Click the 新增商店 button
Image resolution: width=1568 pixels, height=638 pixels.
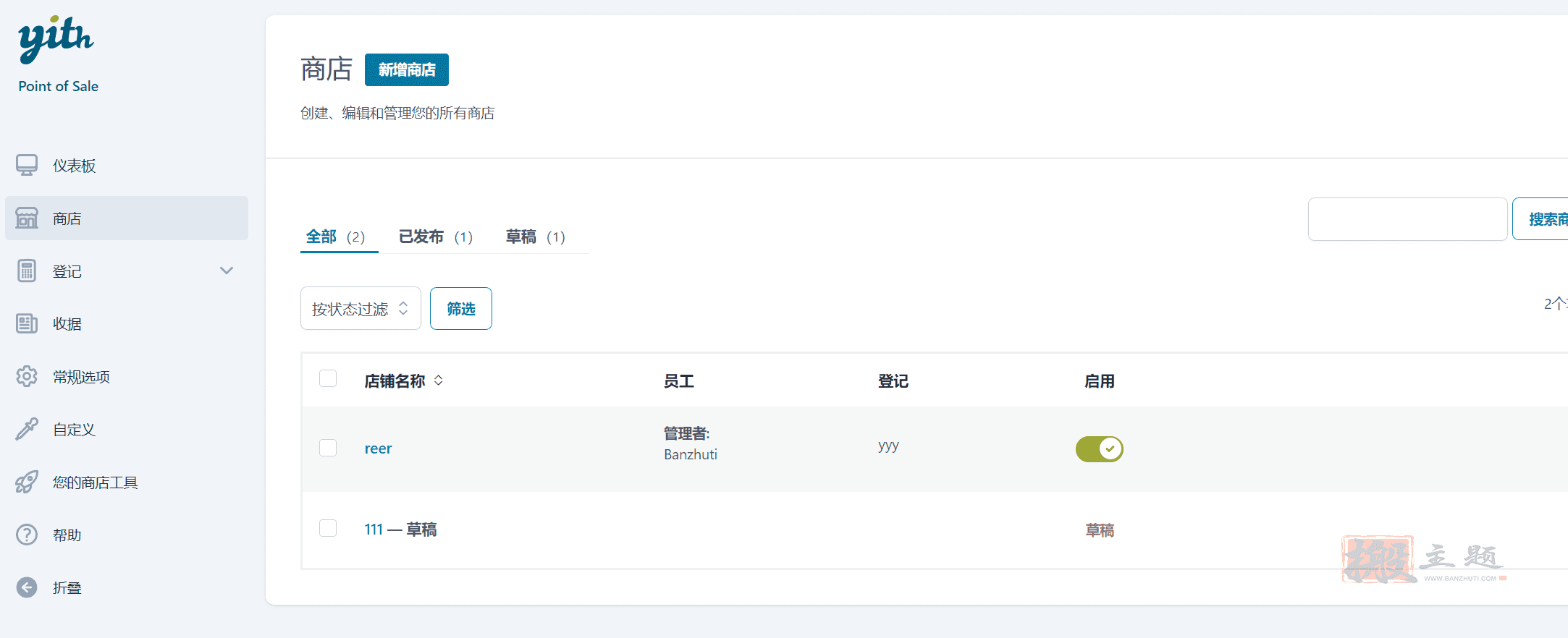[x=407, y=69]
